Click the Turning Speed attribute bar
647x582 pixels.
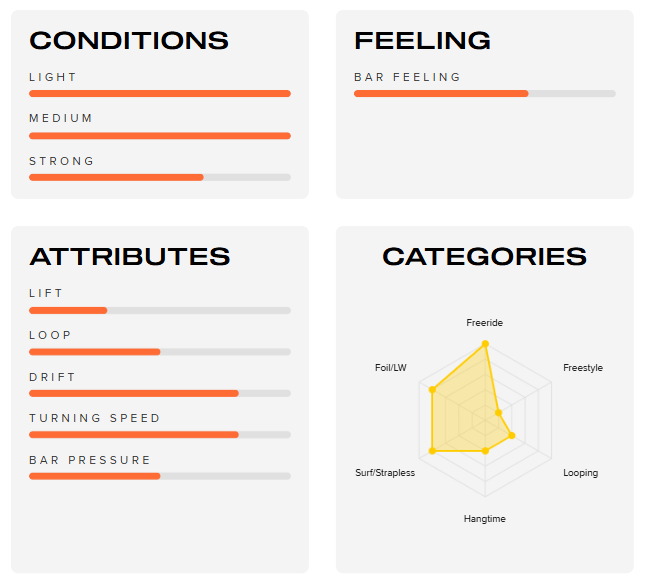[x=160, y=435]
